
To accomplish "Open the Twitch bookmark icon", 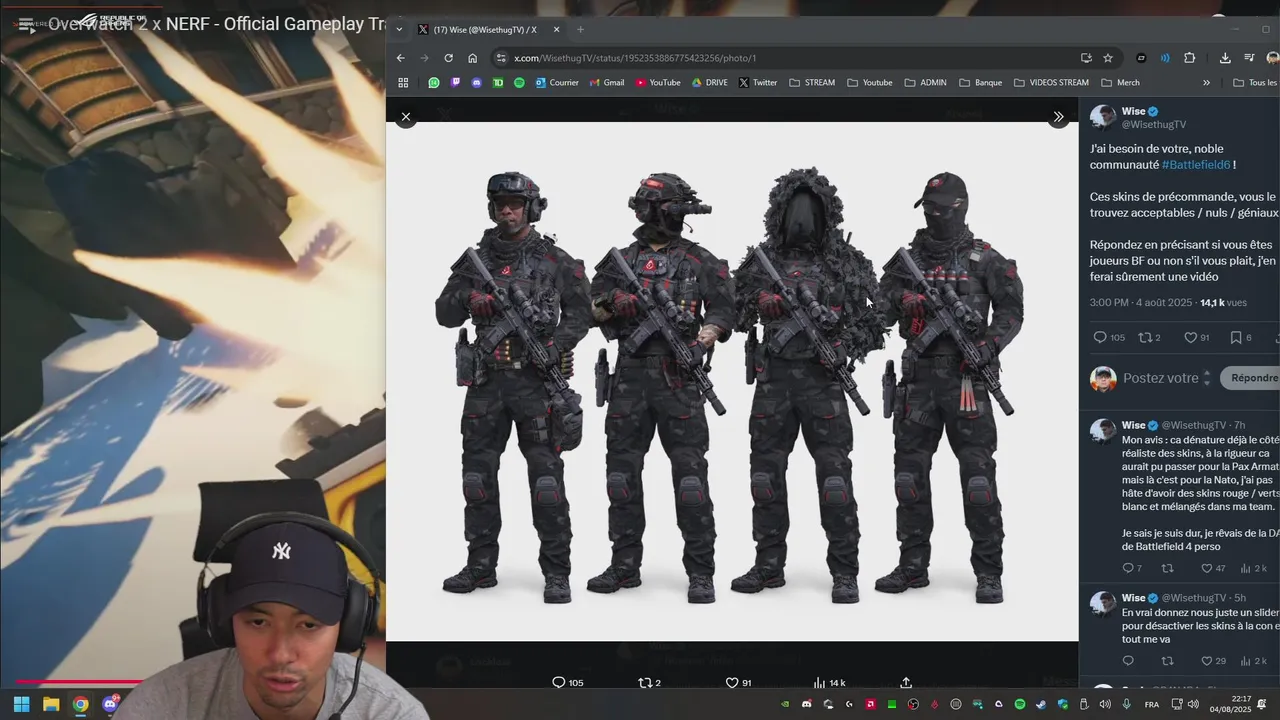I will 455,83.
